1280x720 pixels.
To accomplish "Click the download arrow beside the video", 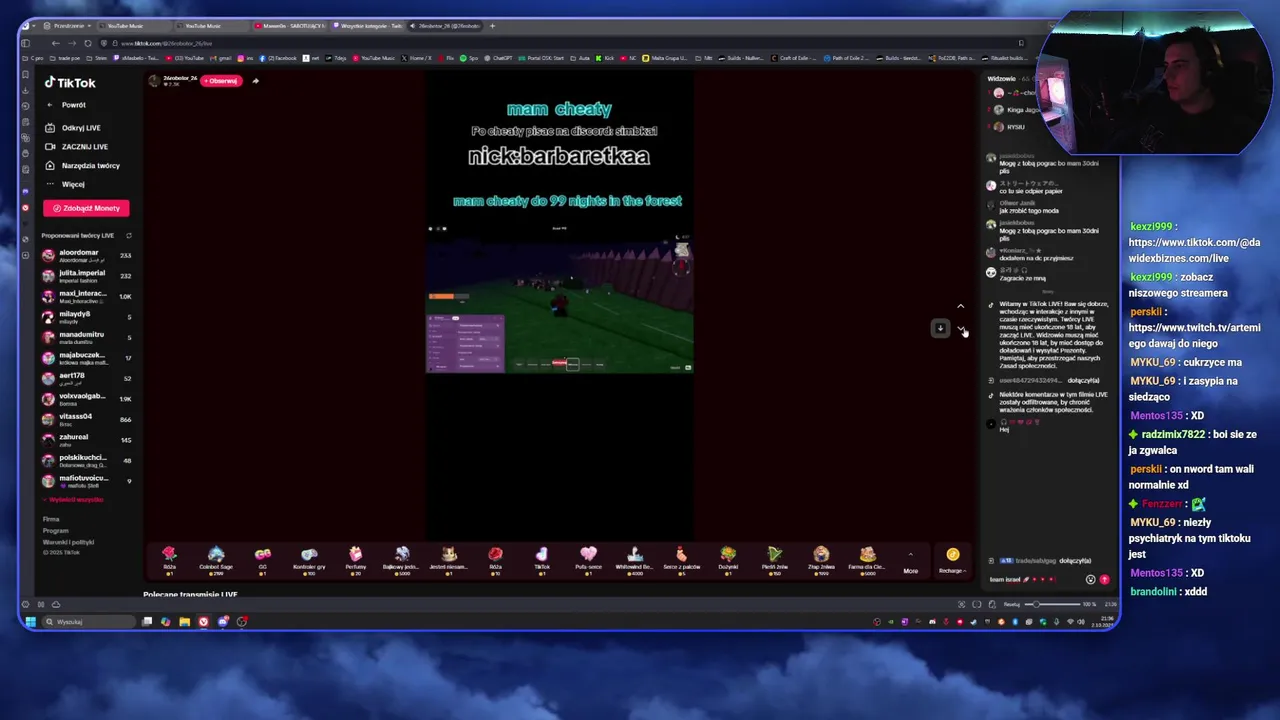I will pyautogui.click(x=940, y=328).
